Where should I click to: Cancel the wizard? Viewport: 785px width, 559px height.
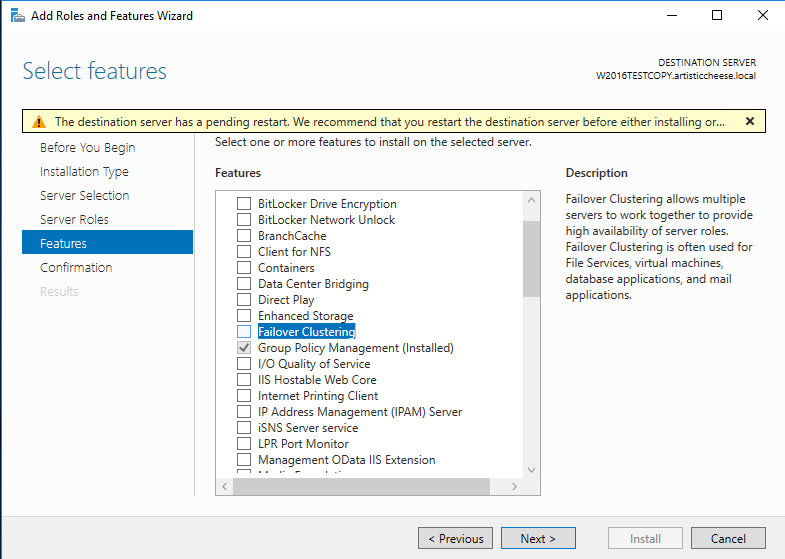(x=728, y=538)
